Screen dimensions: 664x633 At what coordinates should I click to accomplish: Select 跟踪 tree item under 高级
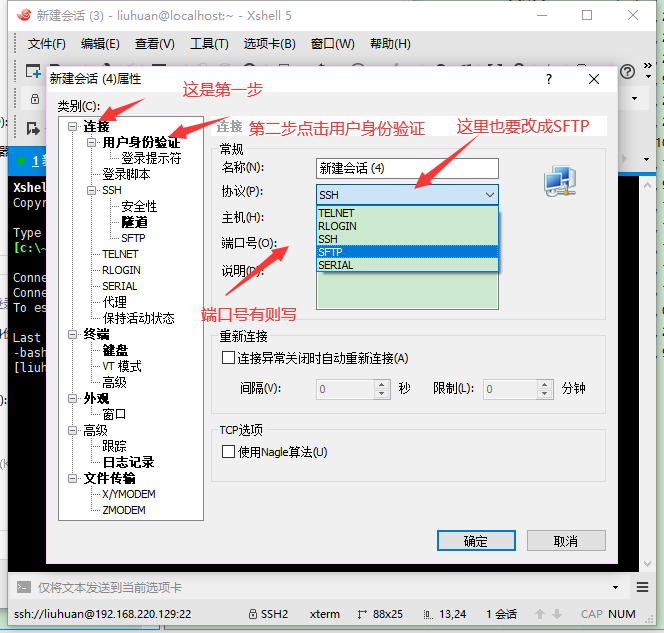click(114, 446)
